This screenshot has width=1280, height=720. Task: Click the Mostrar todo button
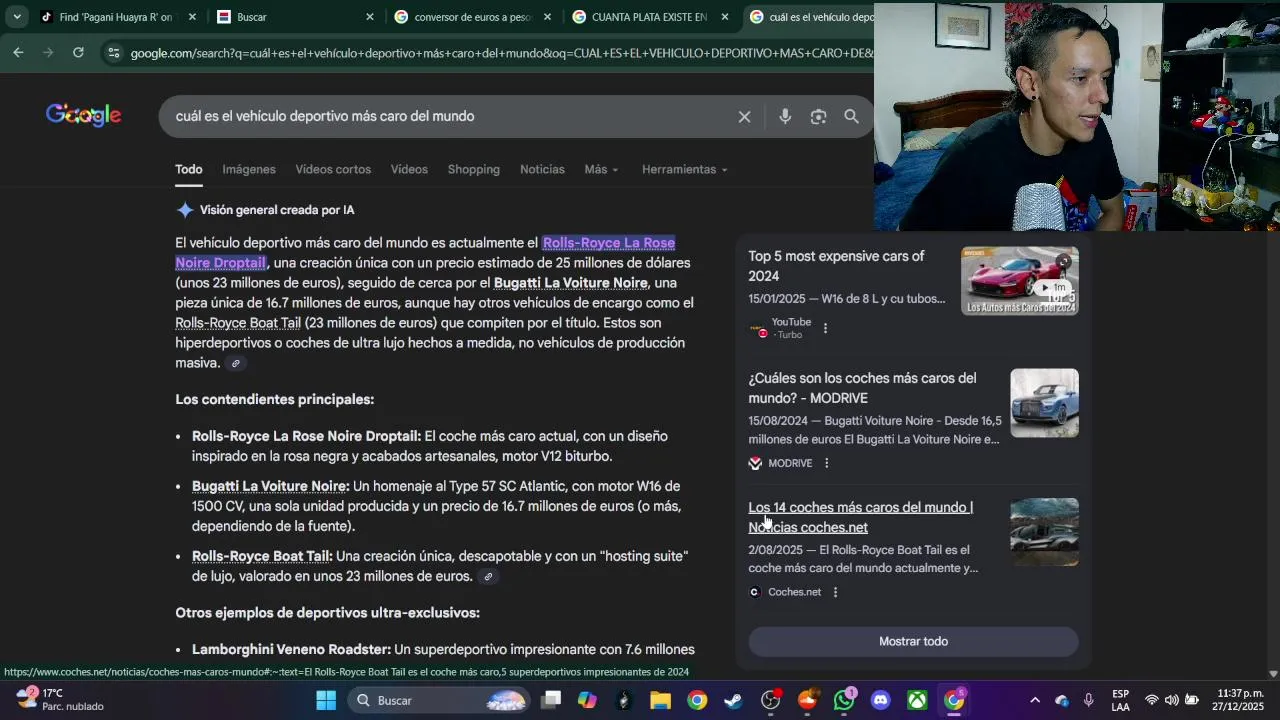(x=913, y=641)
